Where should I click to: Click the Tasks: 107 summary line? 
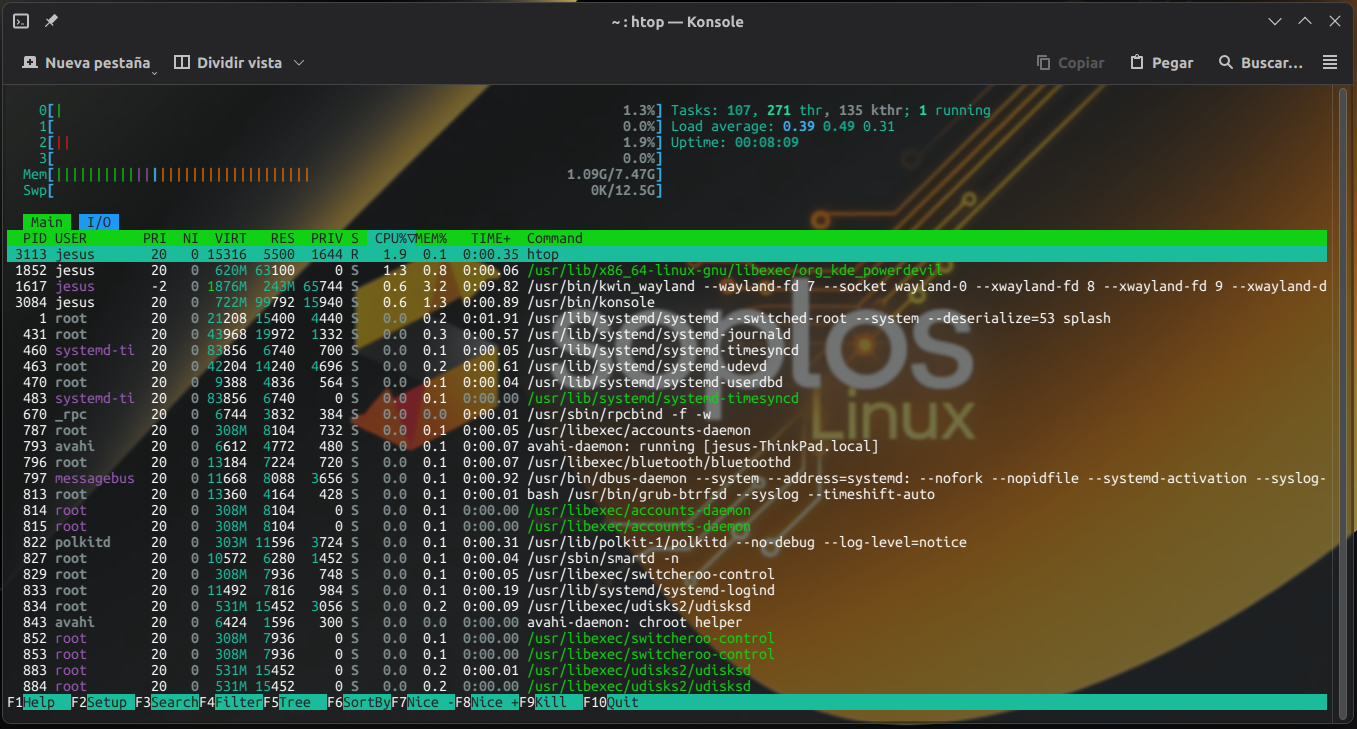[831, 110]
